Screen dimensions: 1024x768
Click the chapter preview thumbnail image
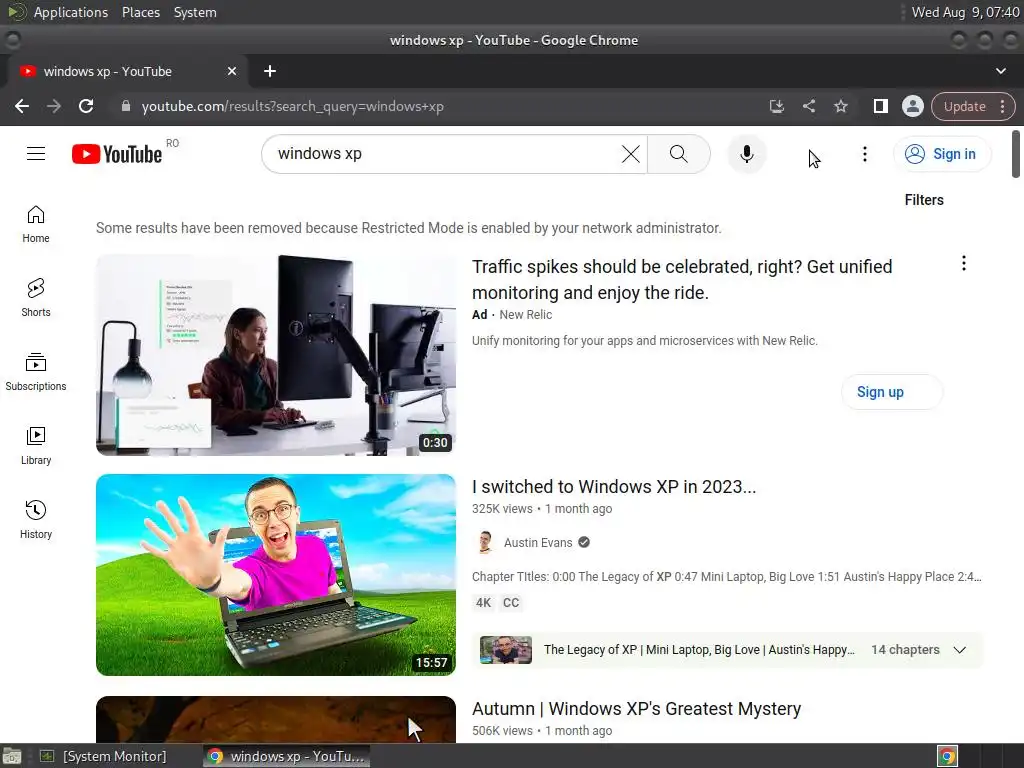[x=505, y=650]
